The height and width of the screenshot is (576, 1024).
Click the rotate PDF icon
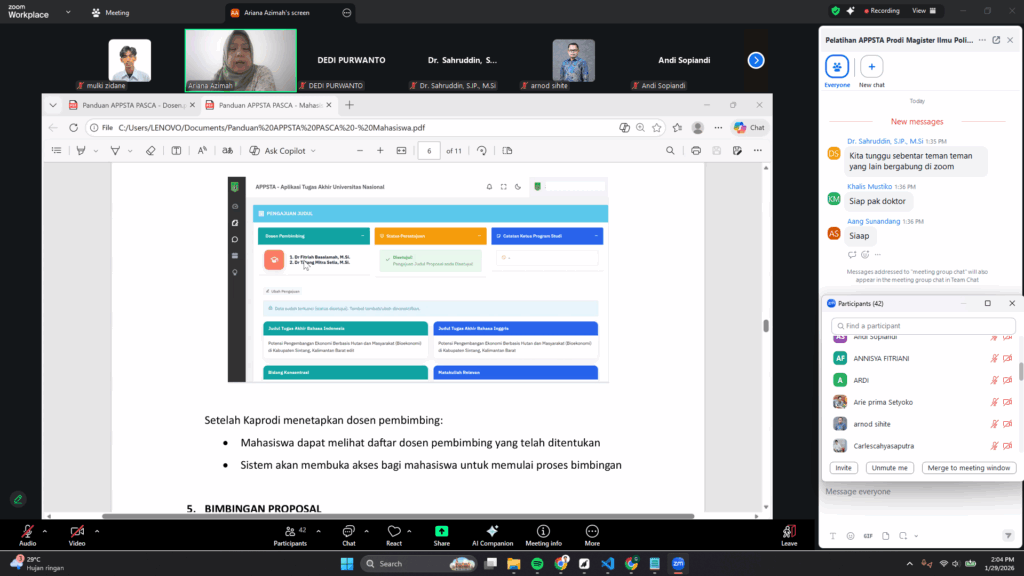tap(482, 151)
